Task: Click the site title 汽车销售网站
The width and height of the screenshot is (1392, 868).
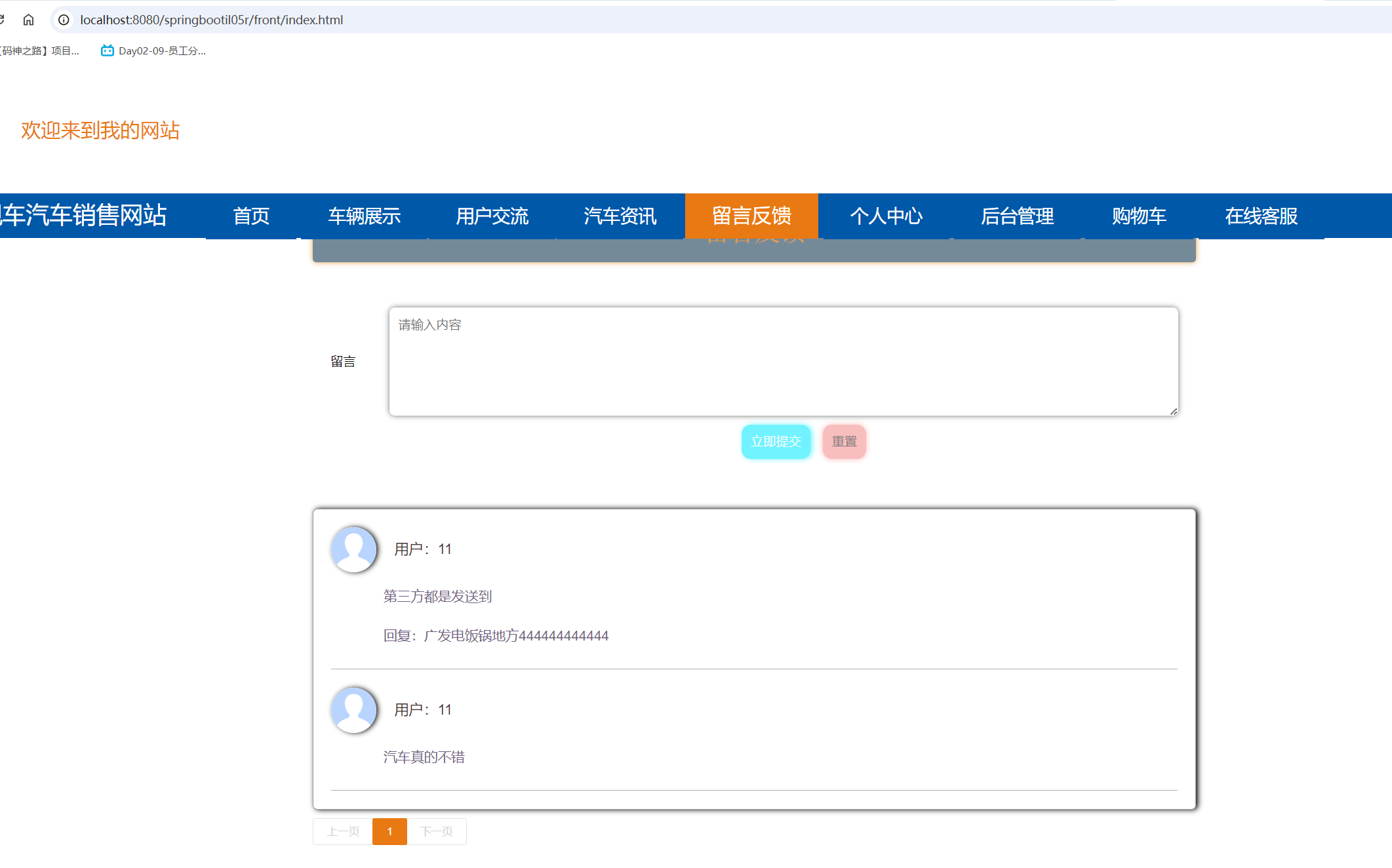Action: (84, 215)
